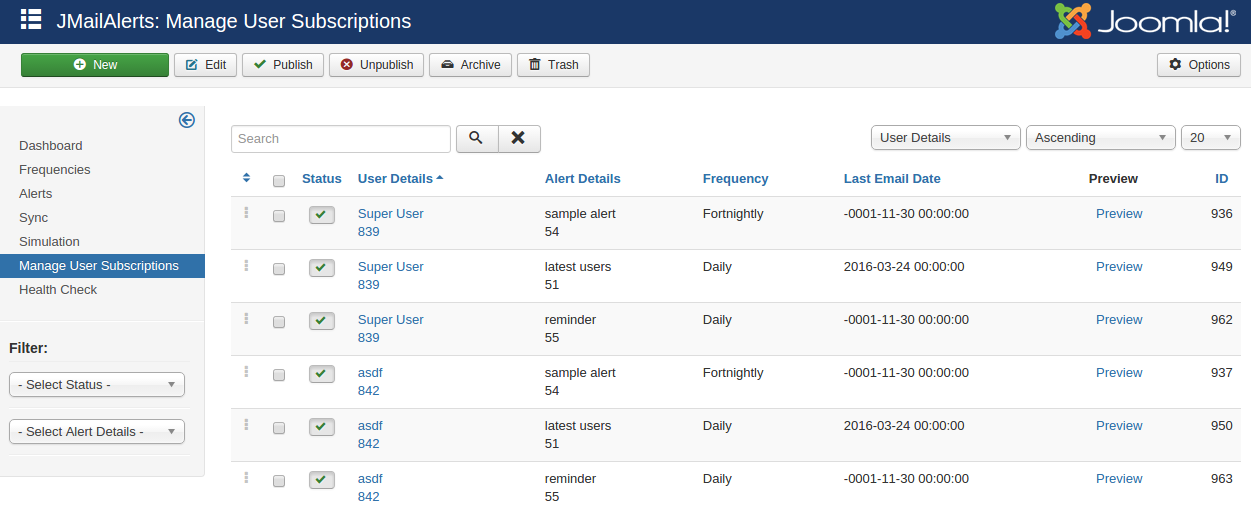Run search with the magnifier button
The height and width of the screenshot is (514, 1251).
pyautogui.click(x=477, y=138)
